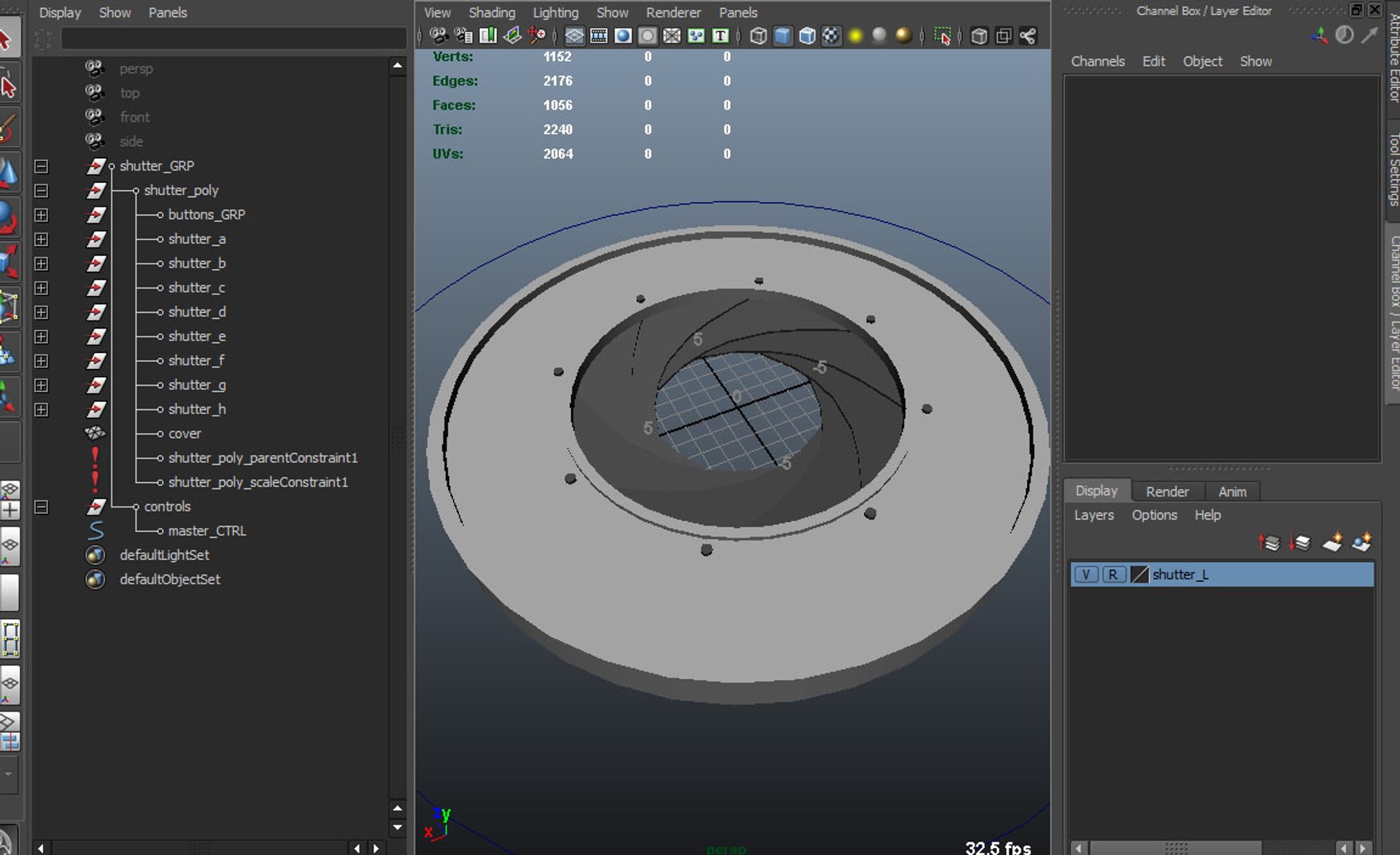Click color swatch of shutter_L layer
Screen dimensions: 1400x855
click(1139, 575)
